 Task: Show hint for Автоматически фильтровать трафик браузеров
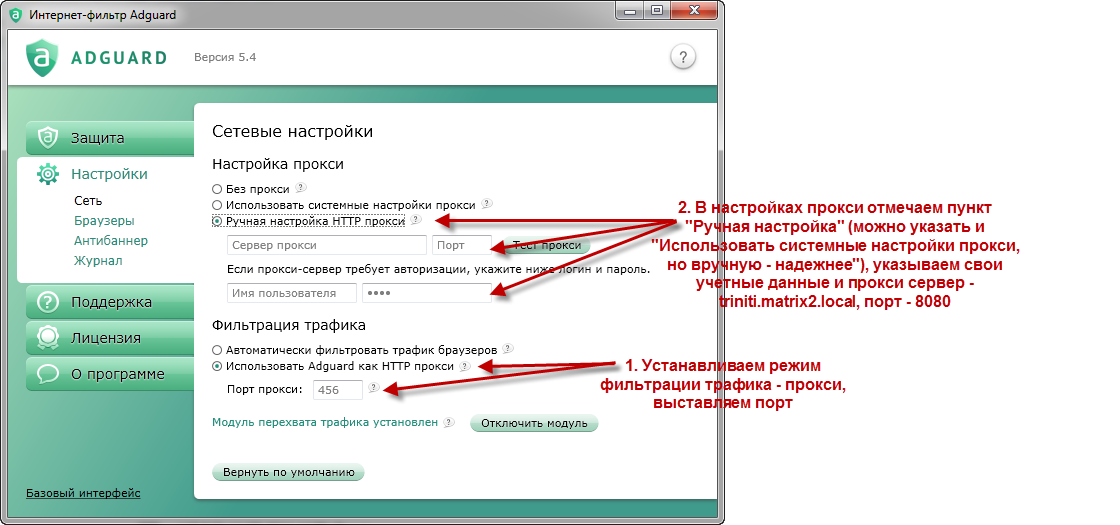(507, 349)
